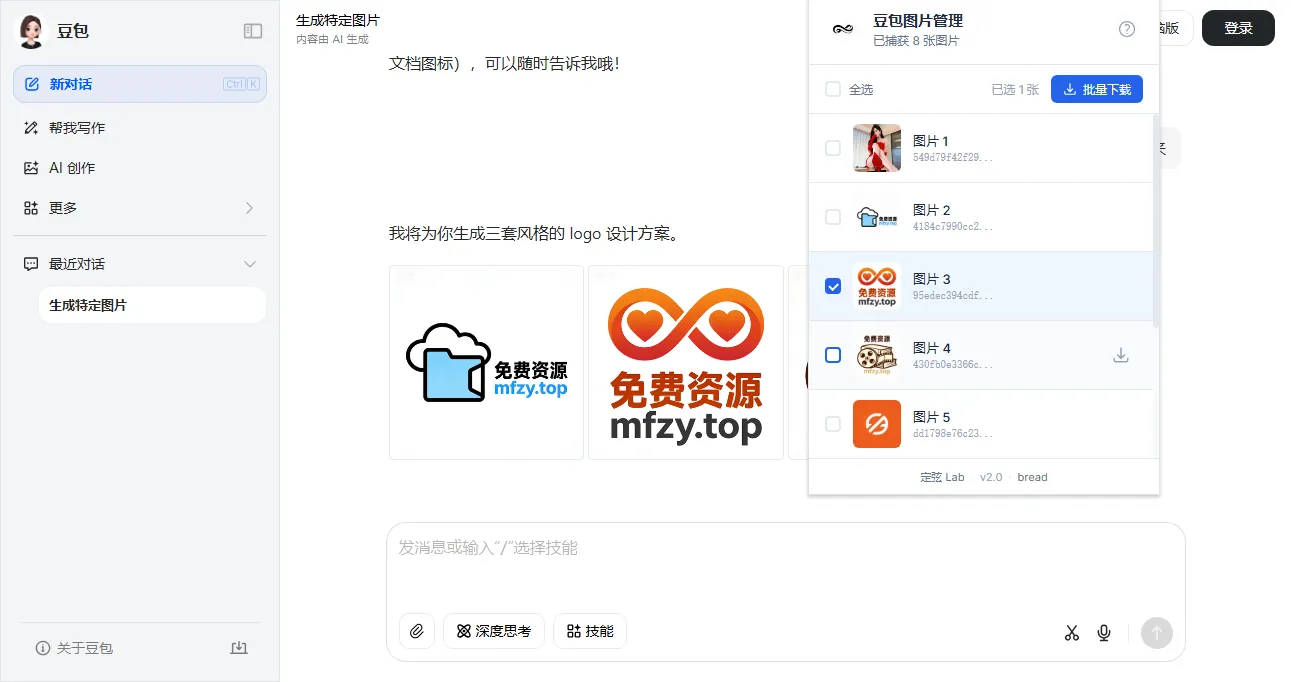
Task: Expand the 更多 menu chevron
Action: click(x=249, y=208)
